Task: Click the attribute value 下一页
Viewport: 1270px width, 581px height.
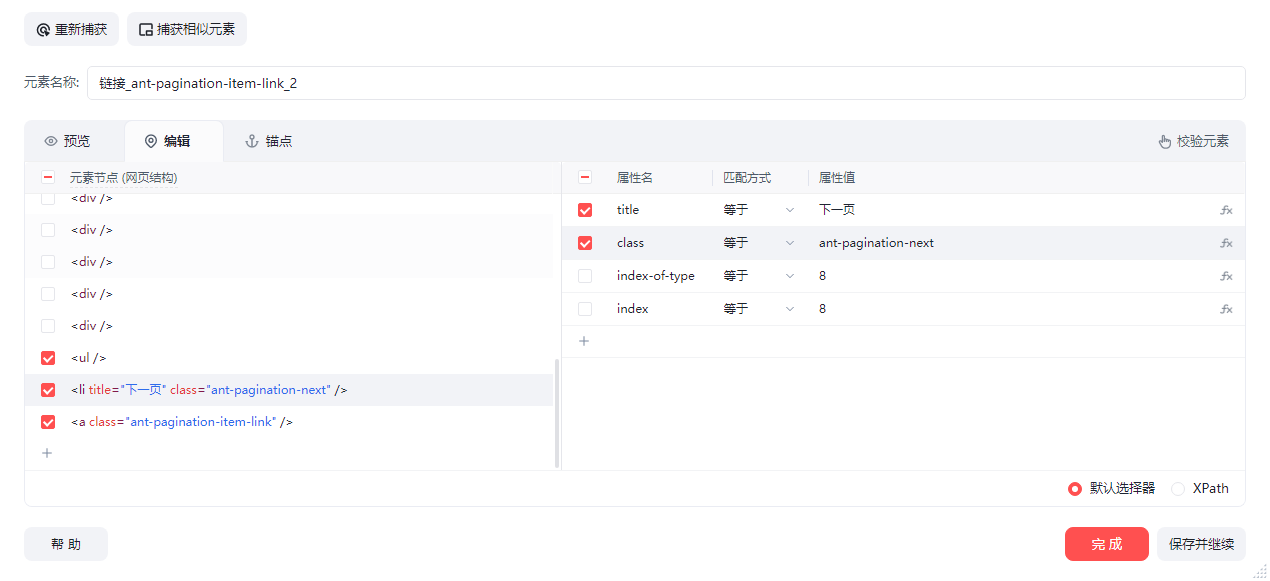Action: click(x=837, y=210)
